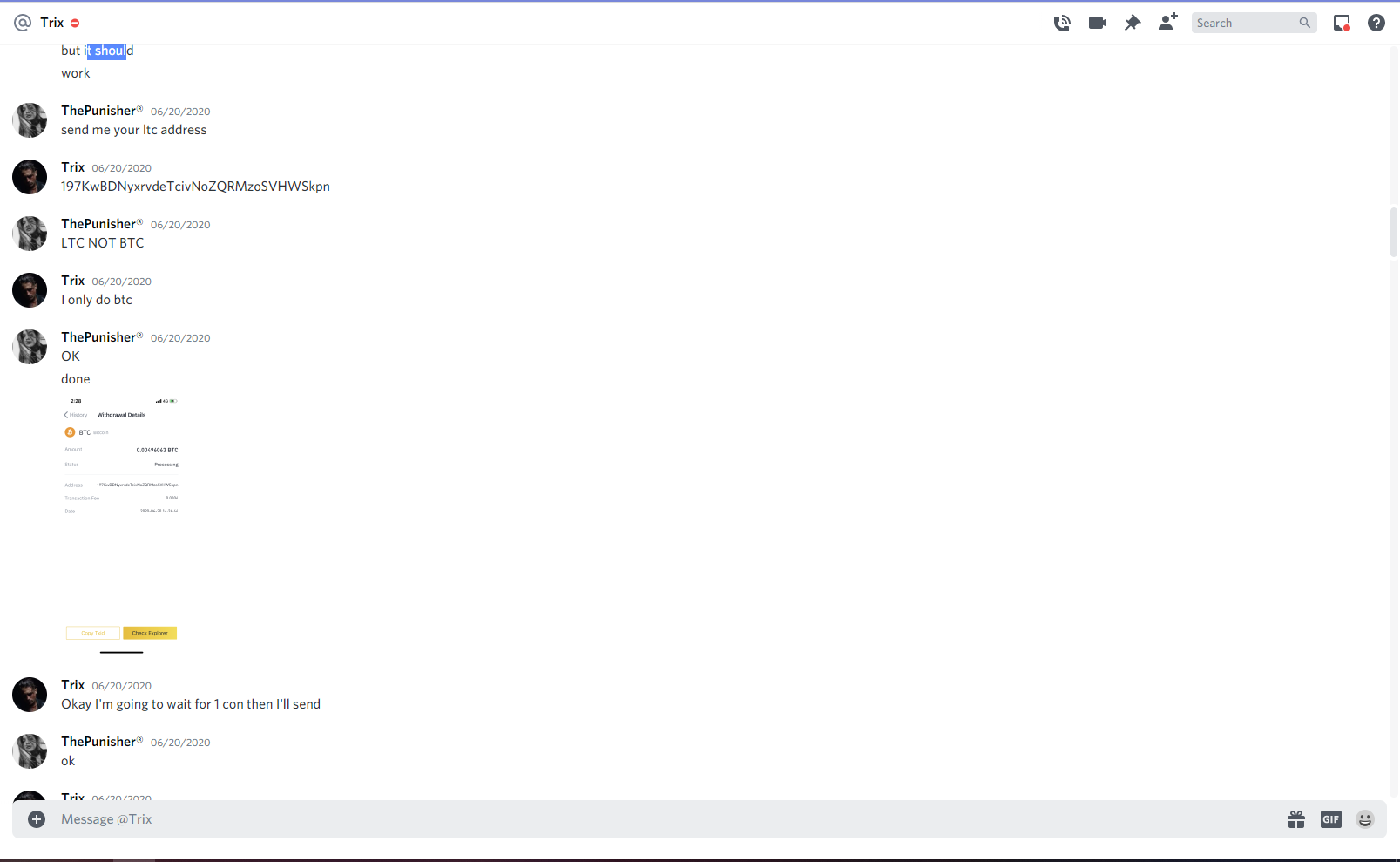This screenshot has height=862, width=1400.
Task: Click the search magnifier icon
Action: (x=1304, y=24)
